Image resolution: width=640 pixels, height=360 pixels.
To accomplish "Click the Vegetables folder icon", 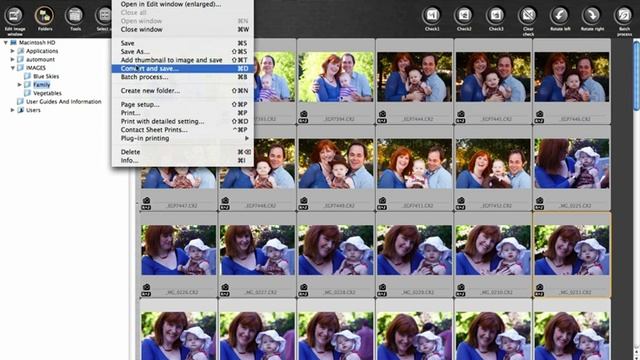I will click(27, 93).
